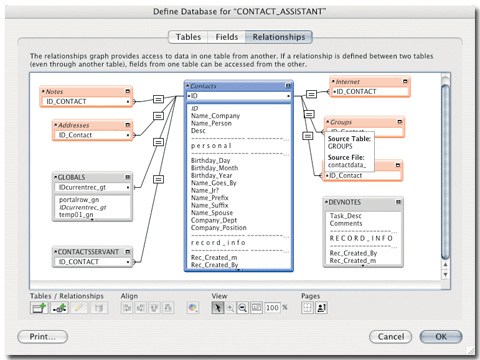Click the Cancel button
The image size is (480, 360).
pyautogui.click(x=391, y=337)
